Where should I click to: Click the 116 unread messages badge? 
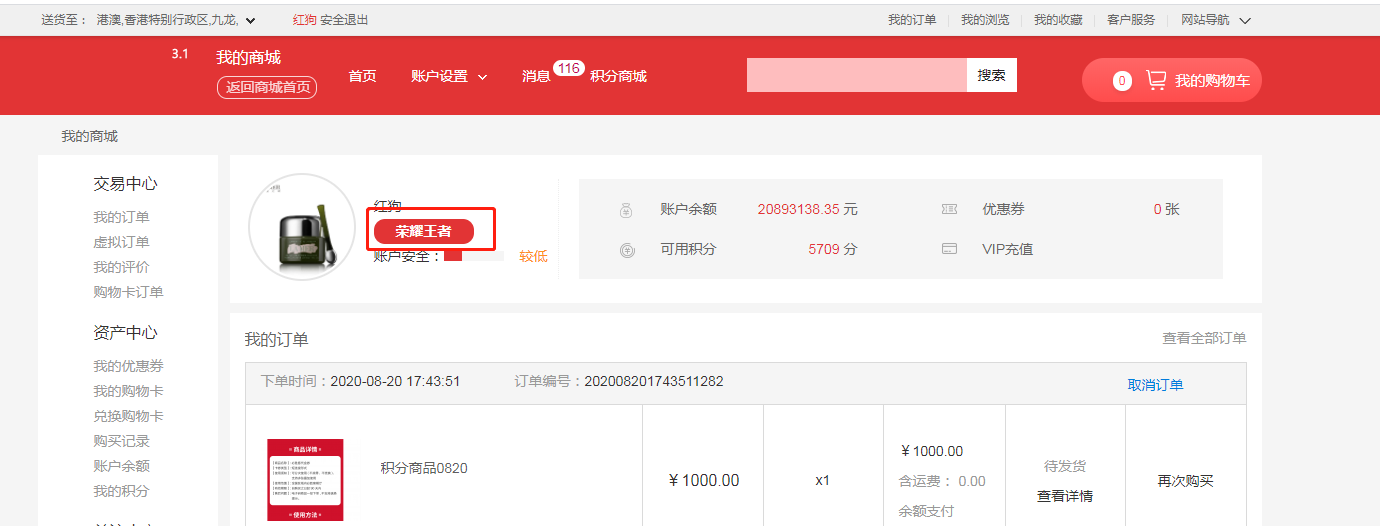click(x=568, y=68)
